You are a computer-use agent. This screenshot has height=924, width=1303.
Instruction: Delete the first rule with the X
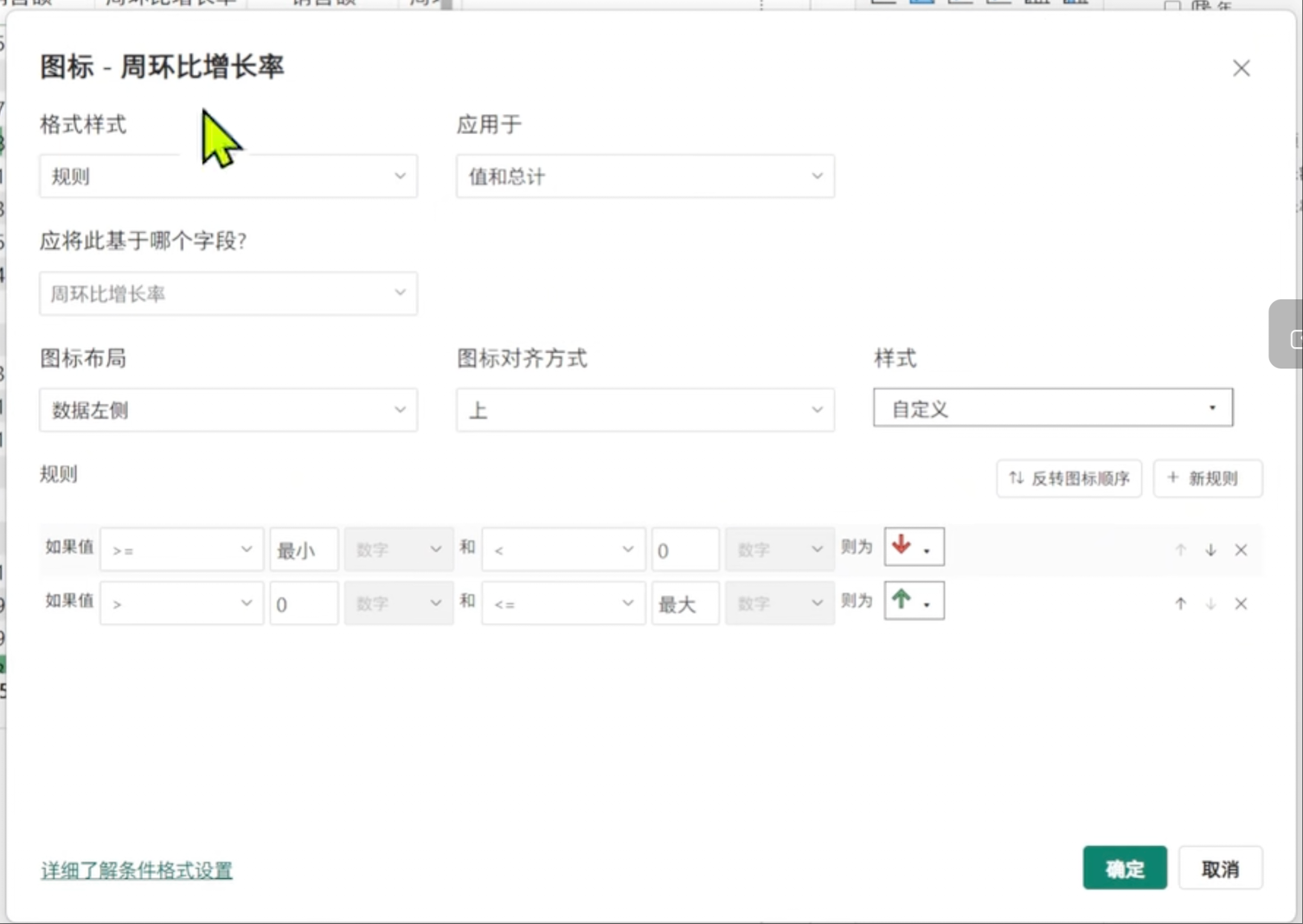1241,549
